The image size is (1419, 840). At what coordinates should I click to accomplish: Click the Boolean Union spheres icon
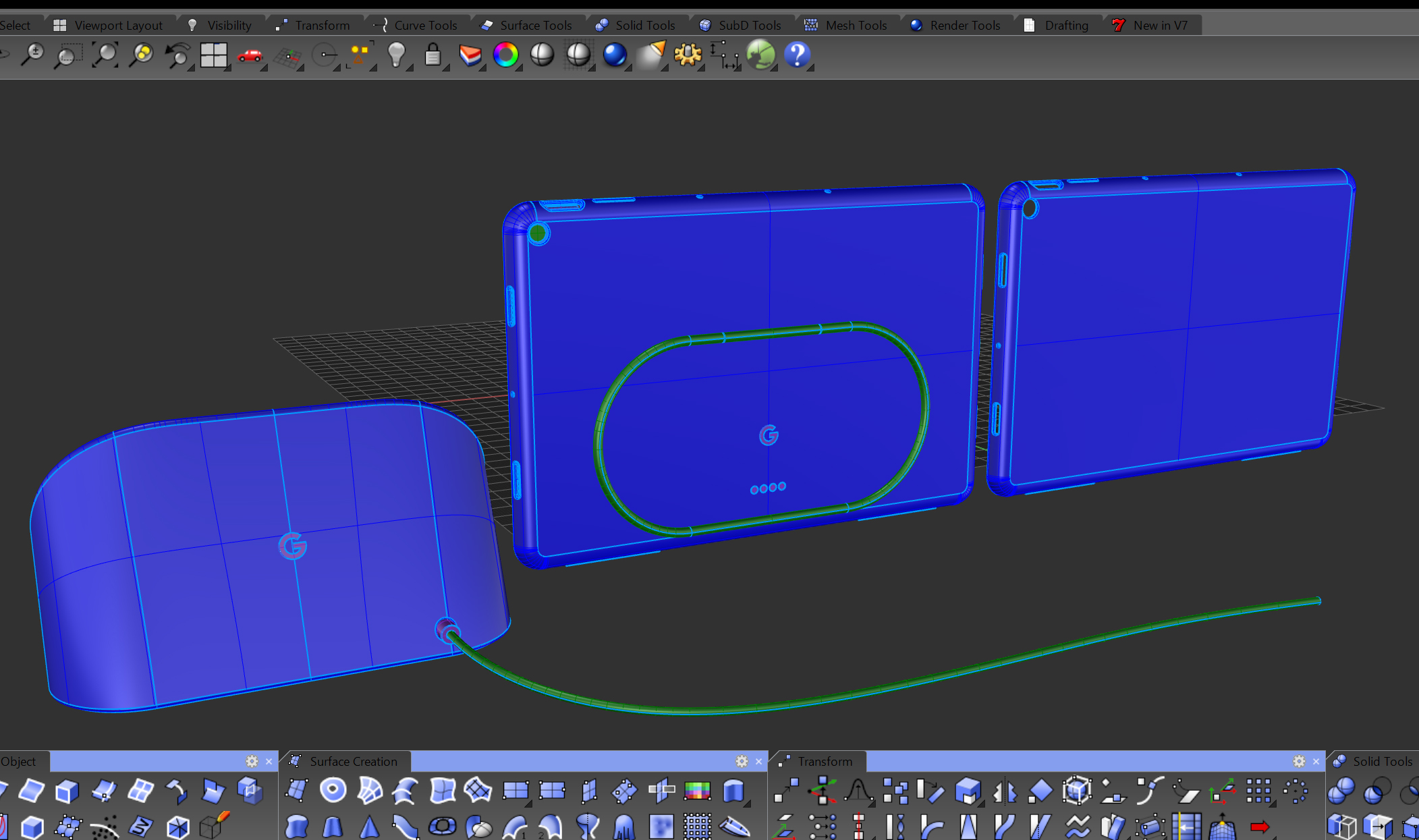coord(1341,791)
